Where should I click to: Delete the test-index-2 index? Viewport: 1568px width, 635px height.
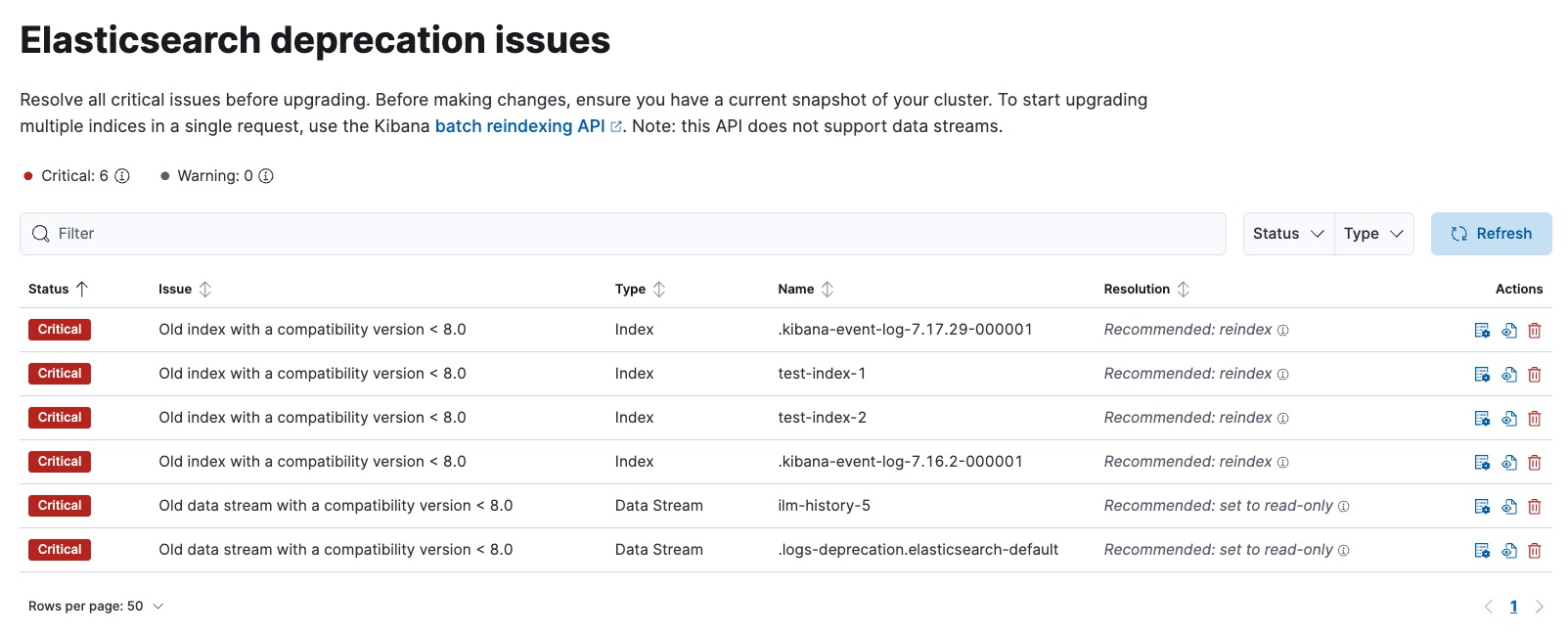1534,418
